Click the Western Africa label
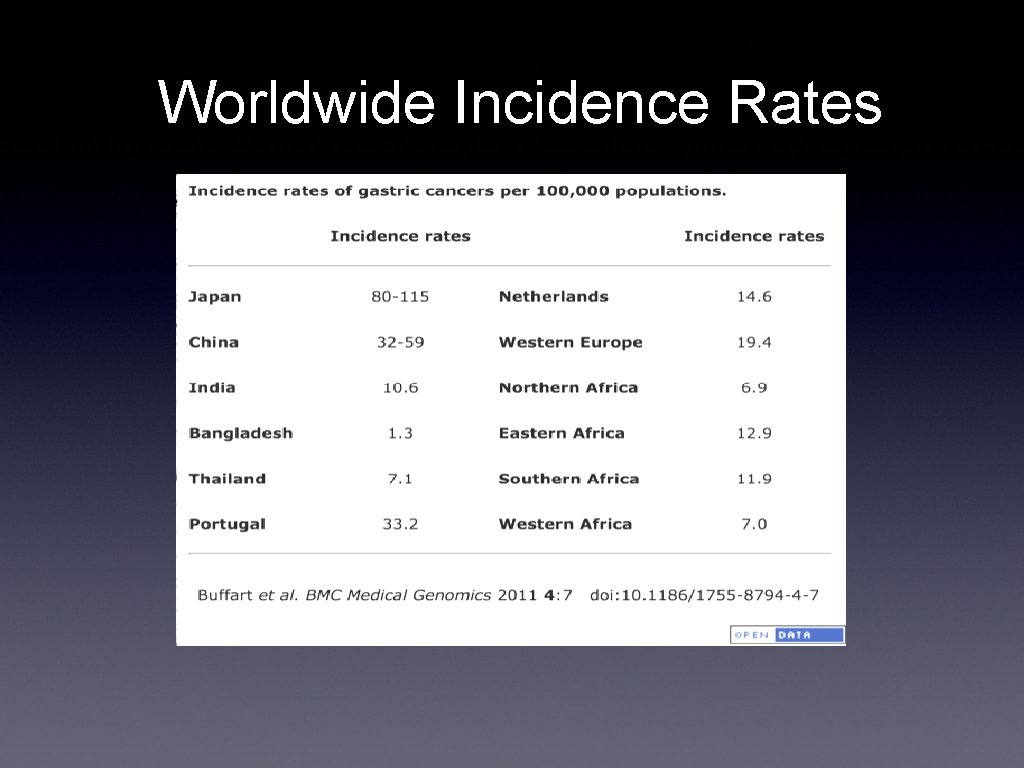This screenshot has height=768, width=1024. coord(564,524)
